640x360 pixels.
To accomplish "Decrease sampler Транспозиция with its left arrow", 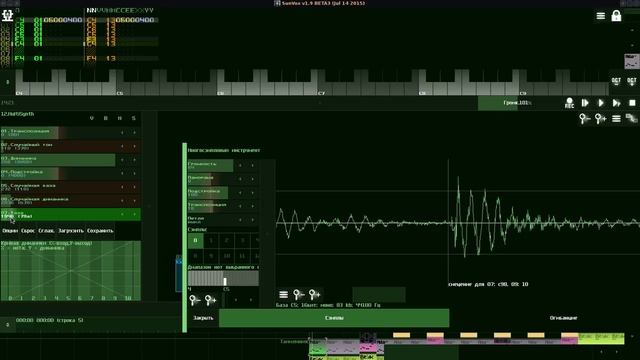I will click(240, 206).
